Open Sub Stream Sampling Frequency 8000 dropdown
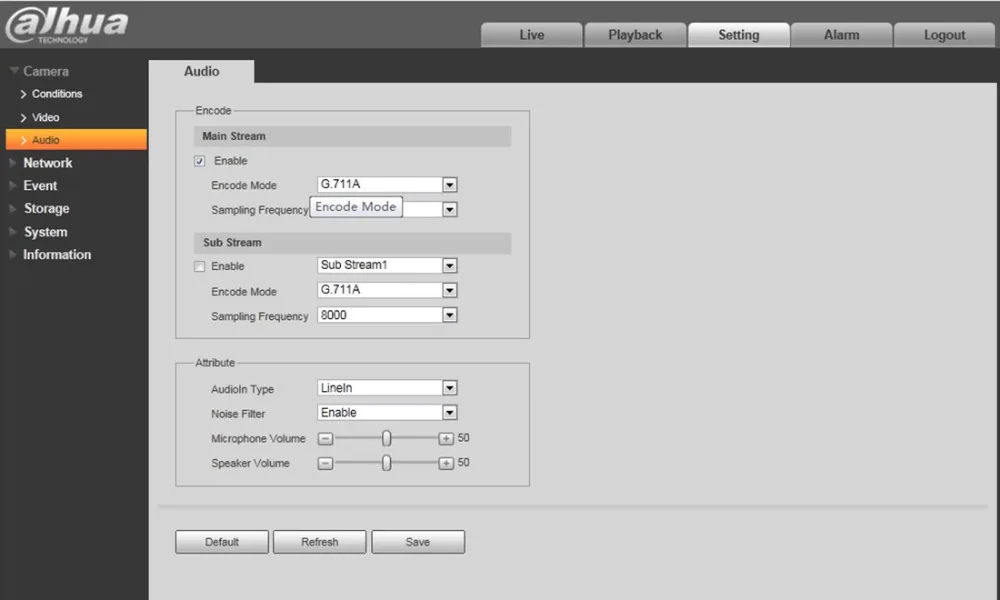This screenshot has height=600, width=1000. (x=387, y=315)
